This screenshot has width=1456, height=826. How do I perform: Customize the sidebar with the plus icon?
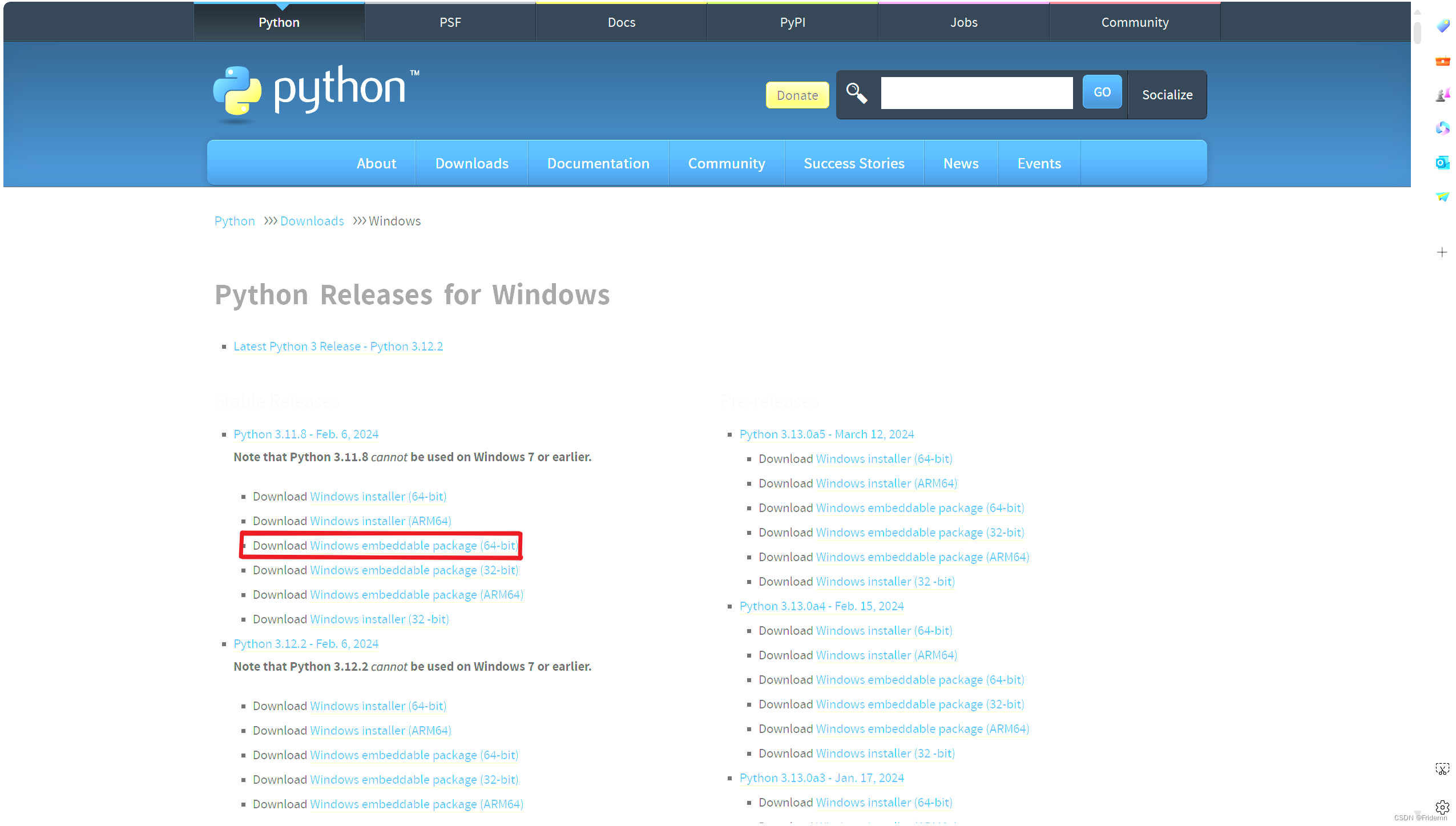(1442, 252)
